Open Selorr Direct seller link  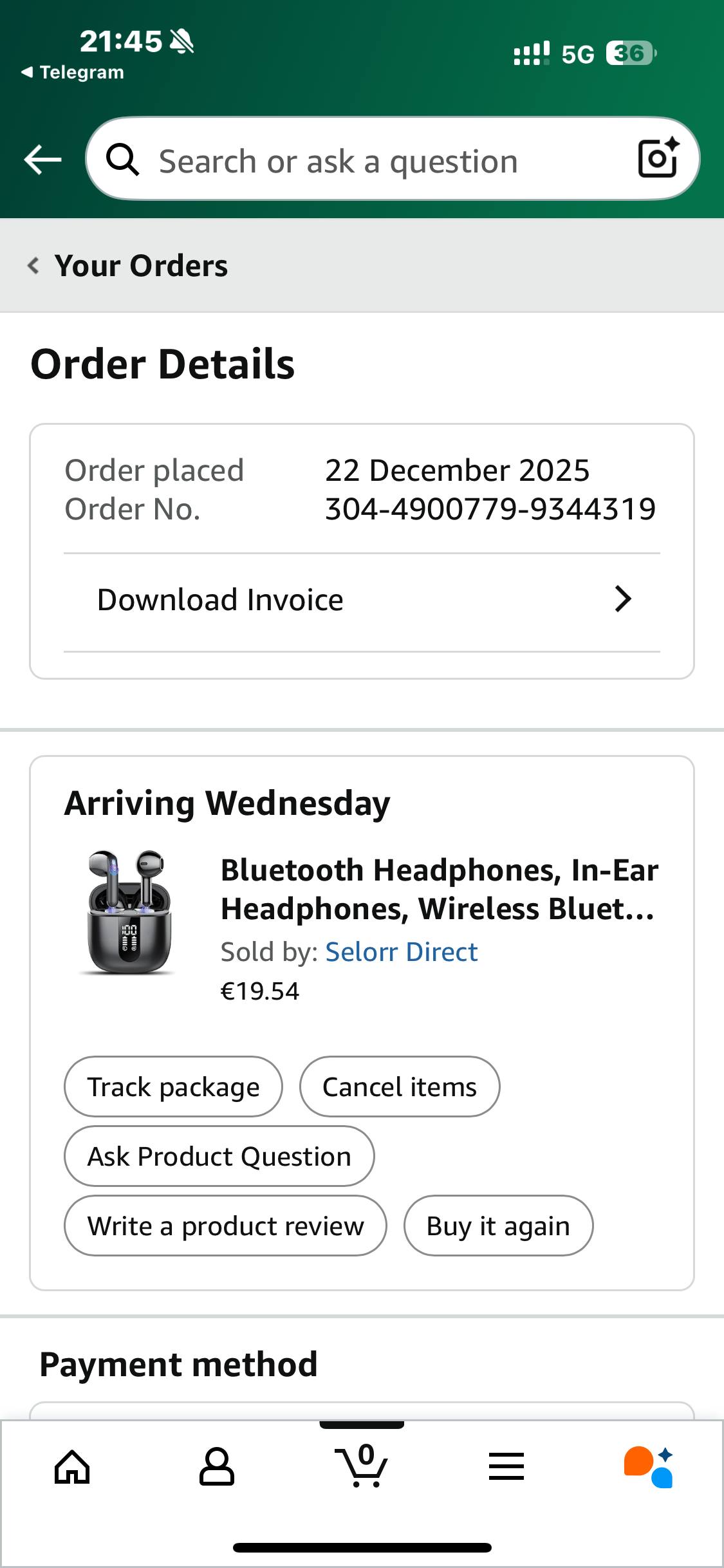[x=401, y=952]
